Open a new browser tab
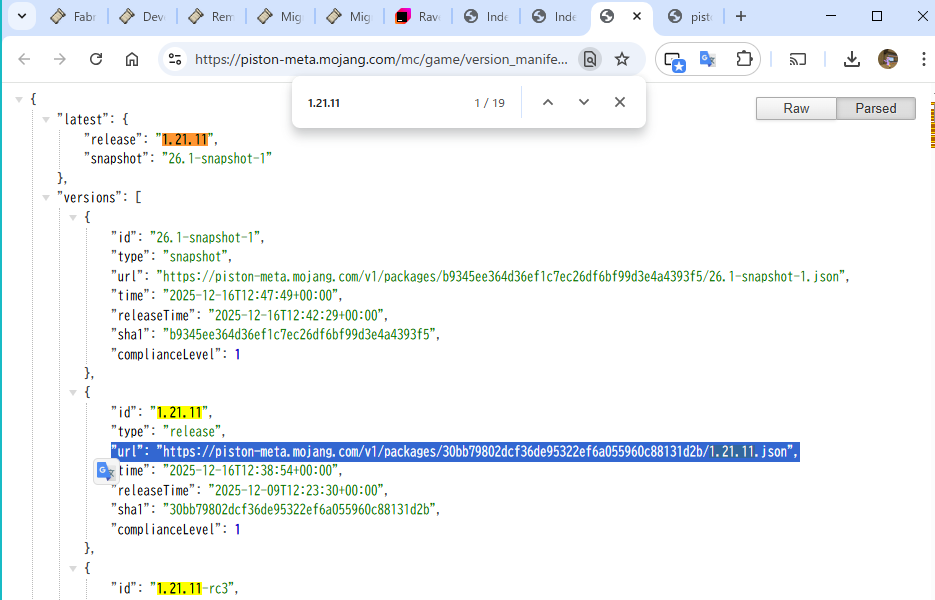The height and width of the screenshot is (600, 935). (740, 16)
